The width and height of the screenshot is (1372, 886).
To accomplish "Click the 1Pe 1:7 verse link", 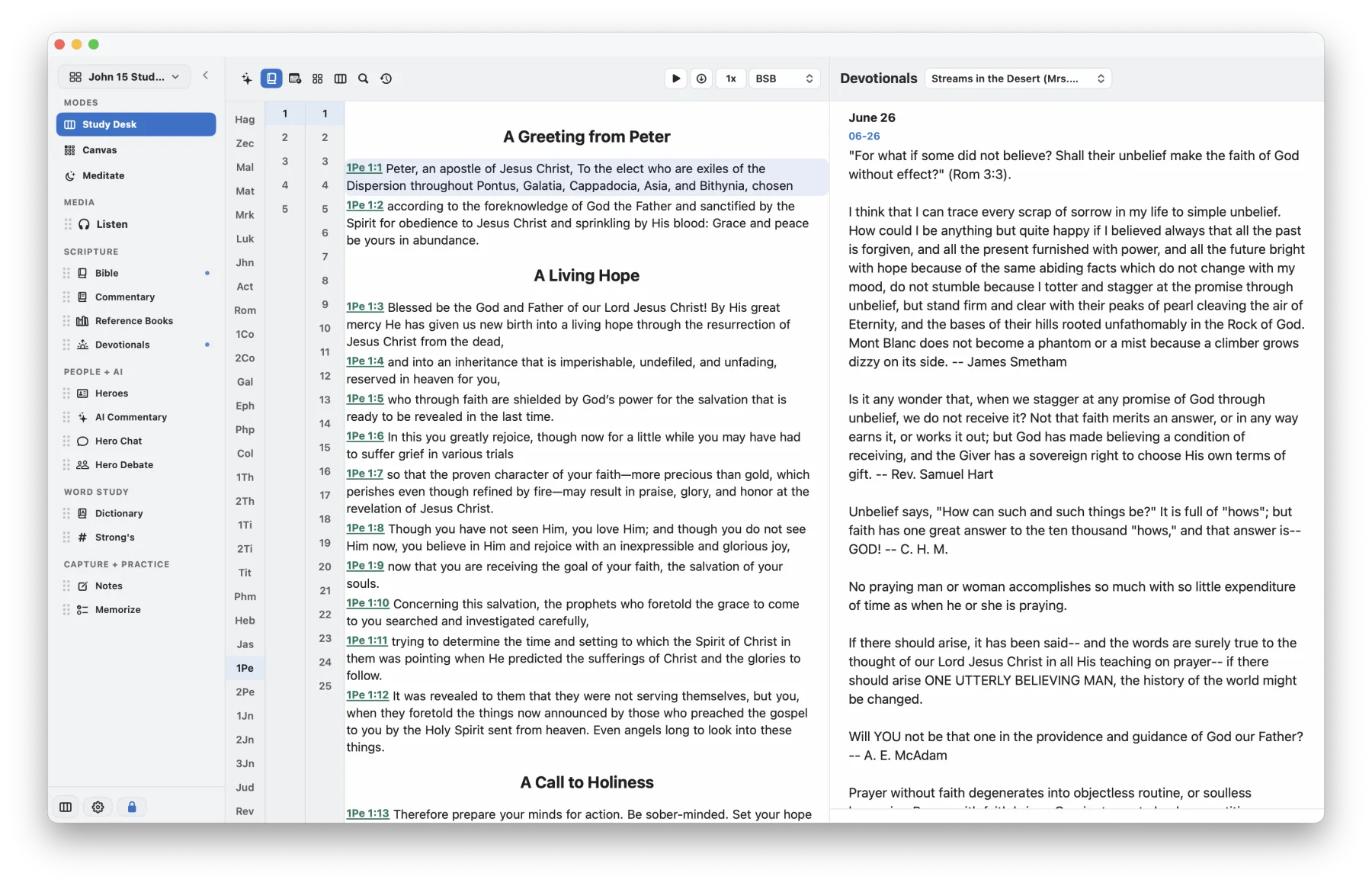I will point(365,473).
